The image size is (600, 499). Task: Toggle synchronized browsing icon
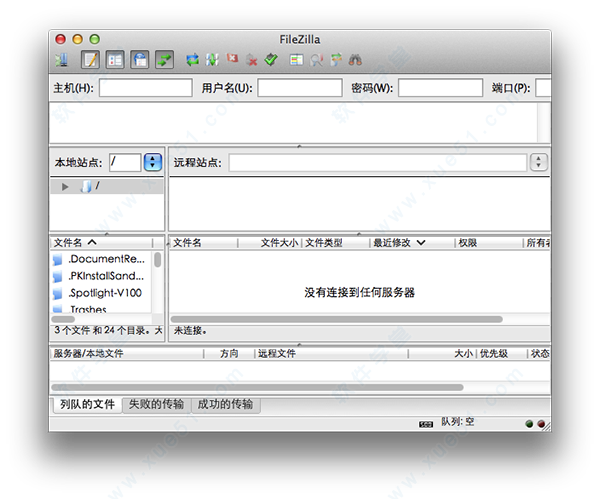coord(336,60)
